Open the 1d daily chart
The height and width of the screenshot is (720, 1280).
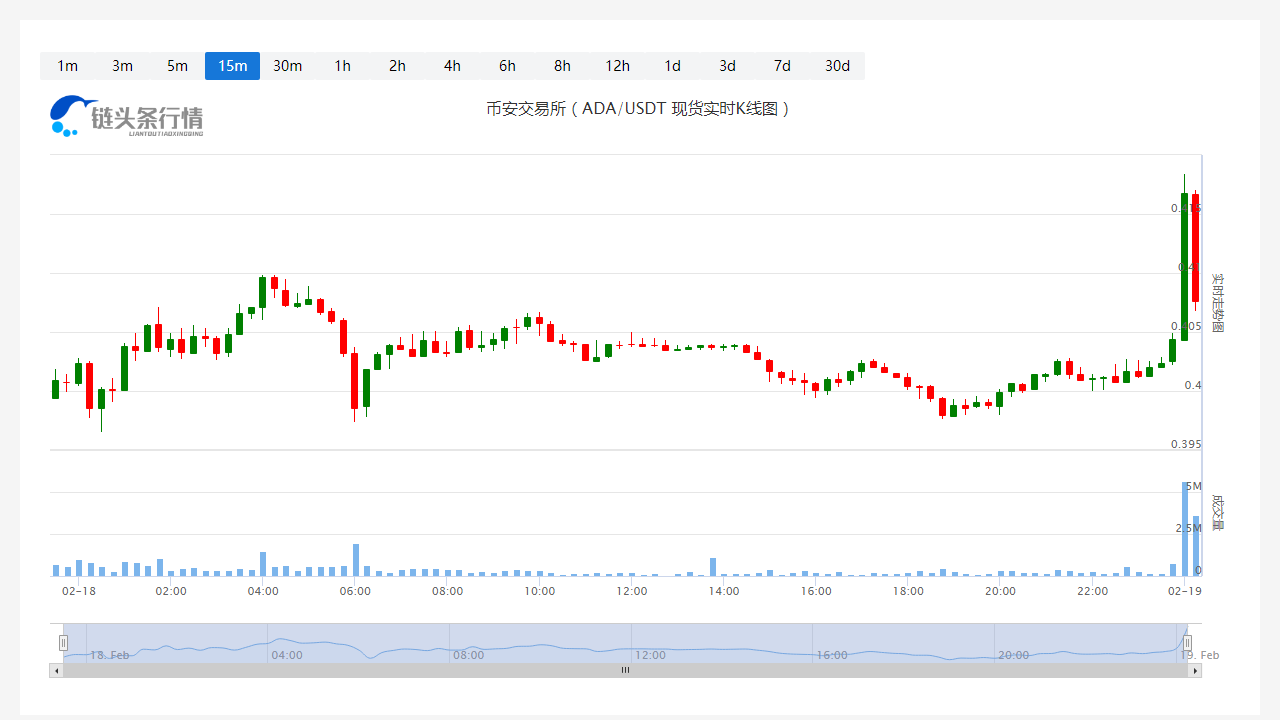tap(672, 66)
